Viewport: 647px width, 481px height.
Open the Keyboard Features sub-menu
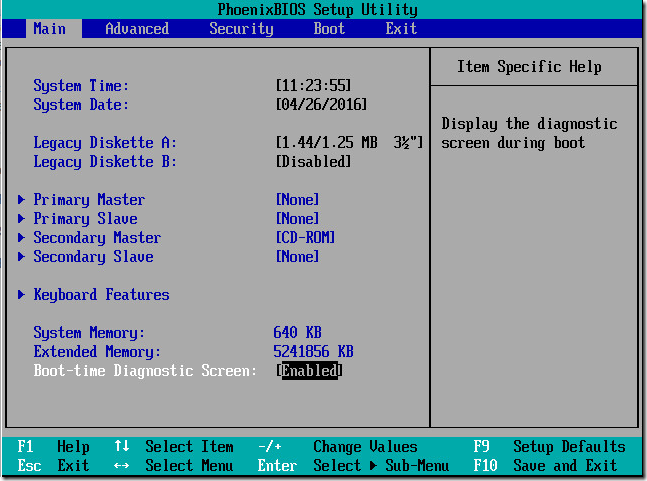tap(102, 295)
